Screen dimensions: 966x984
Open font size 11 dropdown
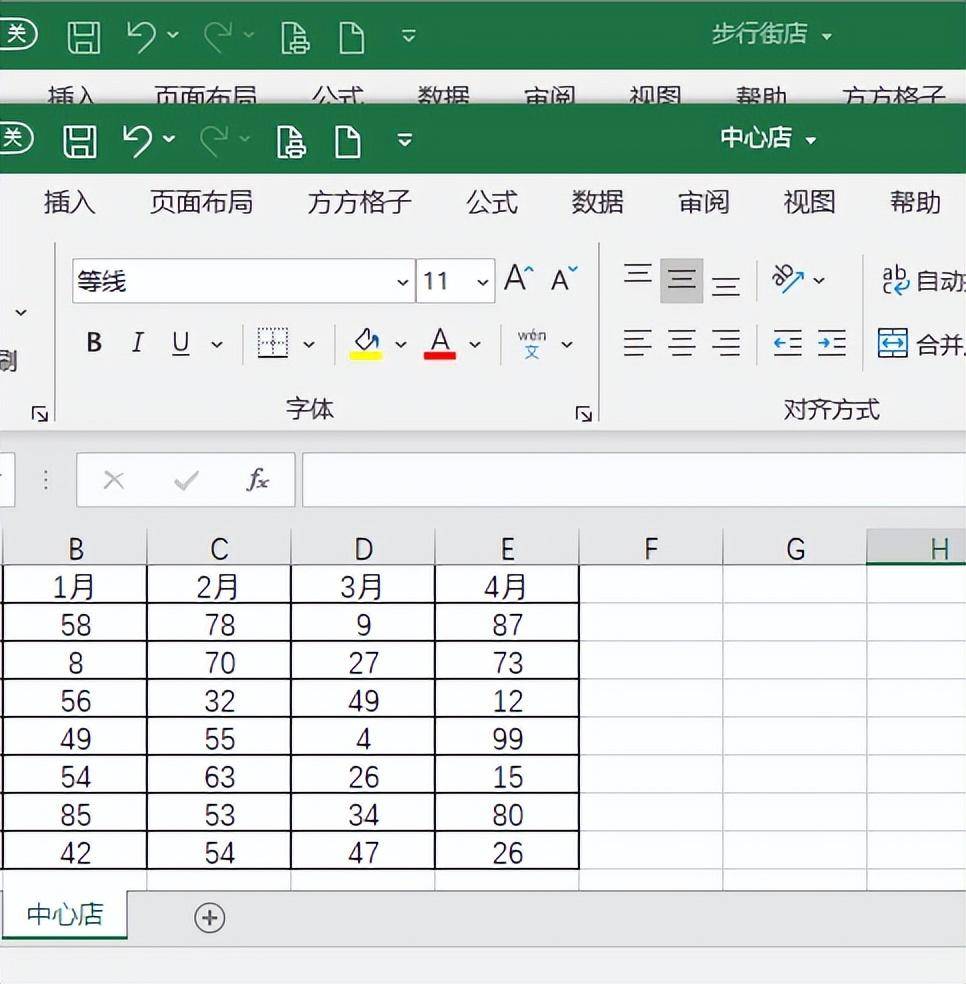tap(482, 282)
